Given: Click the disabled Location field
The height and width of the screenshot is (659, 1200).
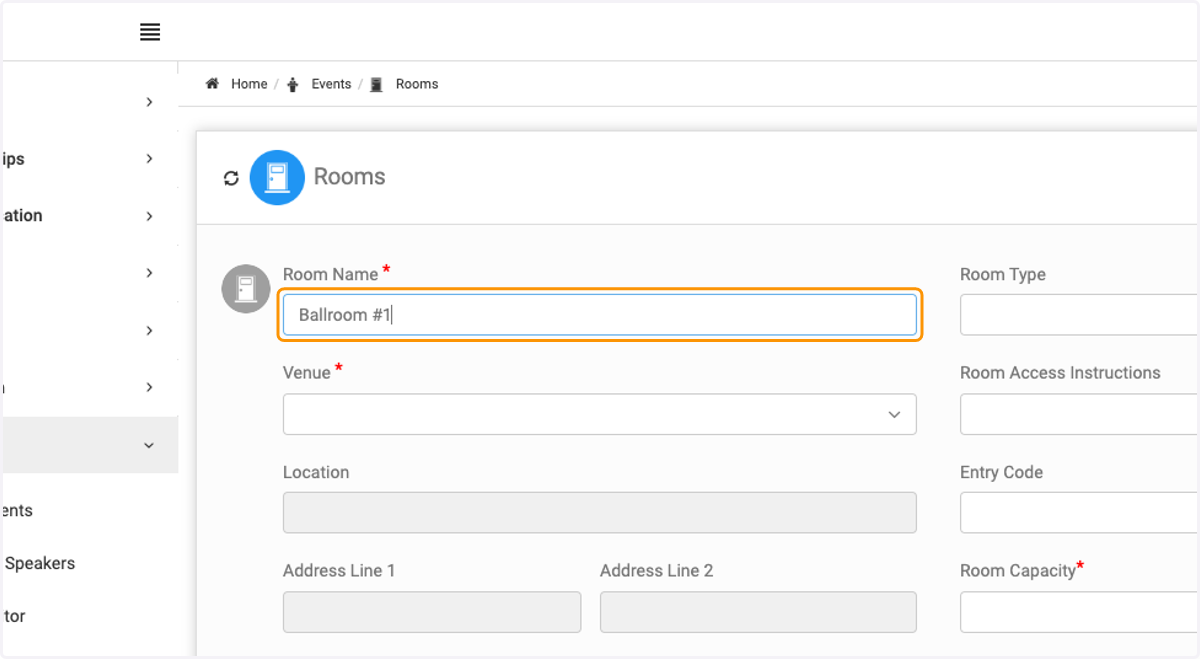Looking at the screenshot, I should click(x=600, y=512).
